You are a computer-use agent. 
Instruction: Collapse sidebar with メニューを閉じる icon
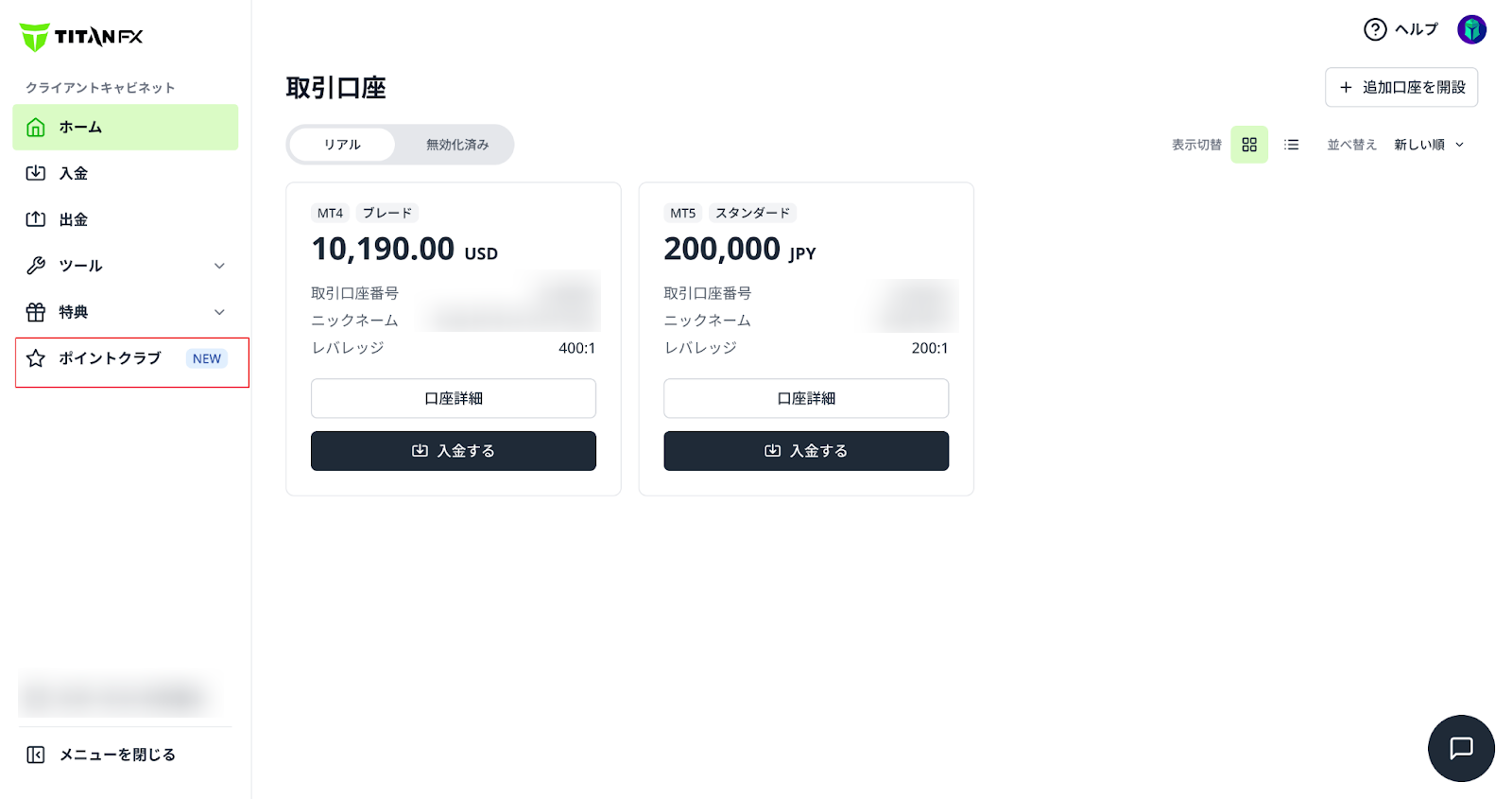point(36,755)
